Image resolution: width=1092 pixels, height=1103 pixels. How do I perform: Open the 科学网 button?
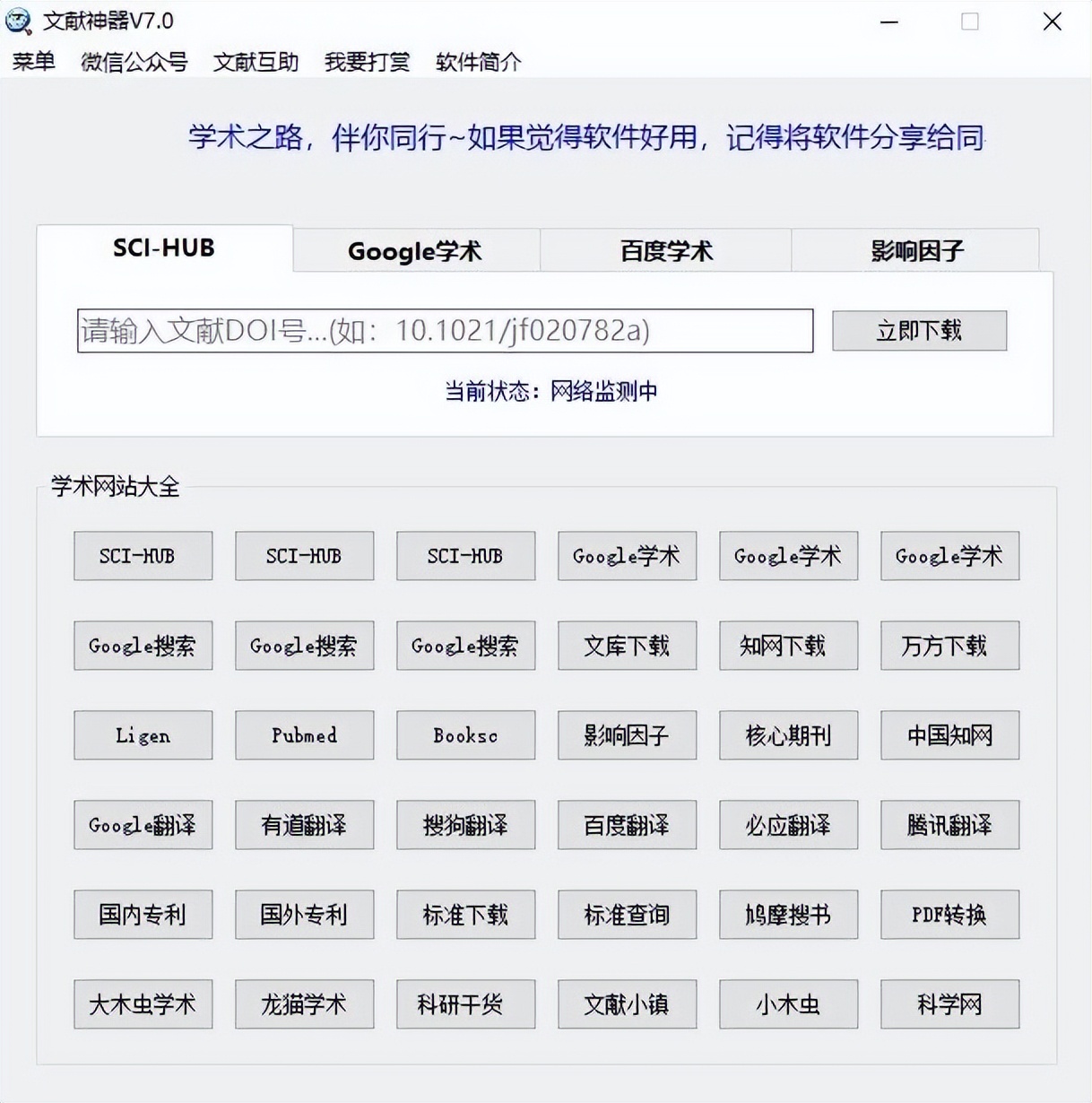pos(949,1004)
